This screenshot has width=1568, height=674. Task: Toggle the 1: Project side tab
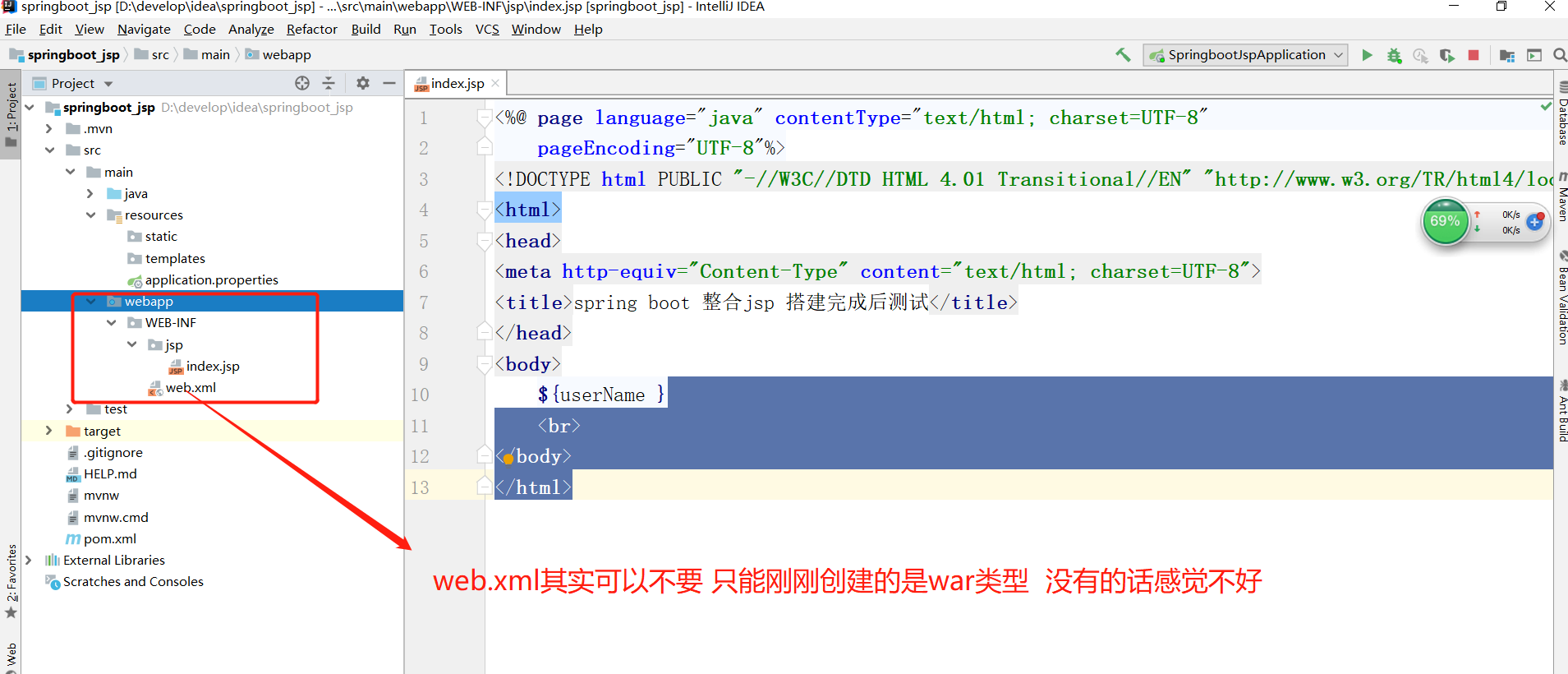click(11, 115)
